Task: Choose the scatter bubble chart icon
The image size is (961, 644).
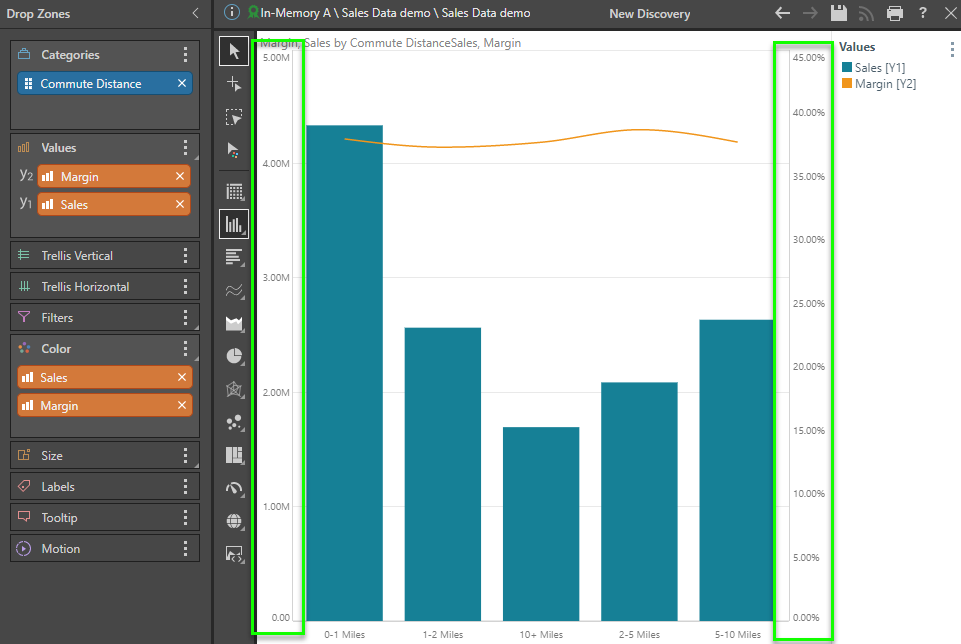Action: [234, 422]
